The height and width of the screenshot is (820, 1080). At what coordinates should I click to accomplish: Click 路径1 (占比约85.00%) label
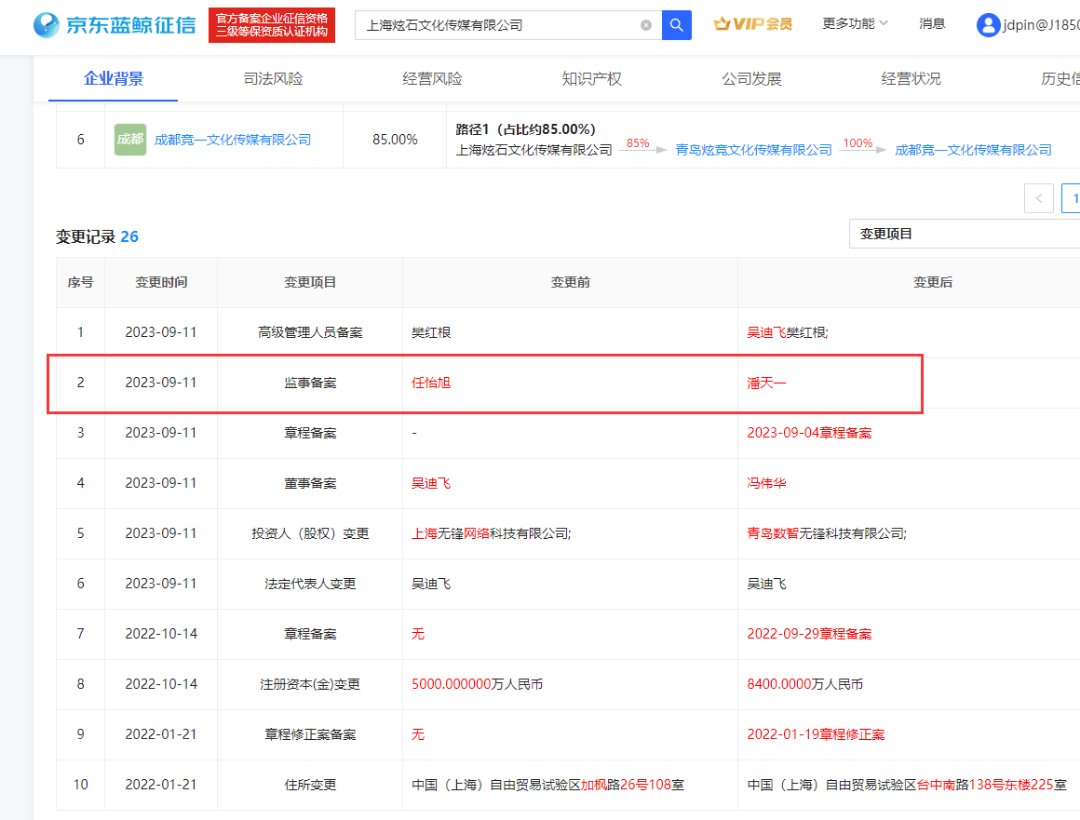tap(526, 129)
